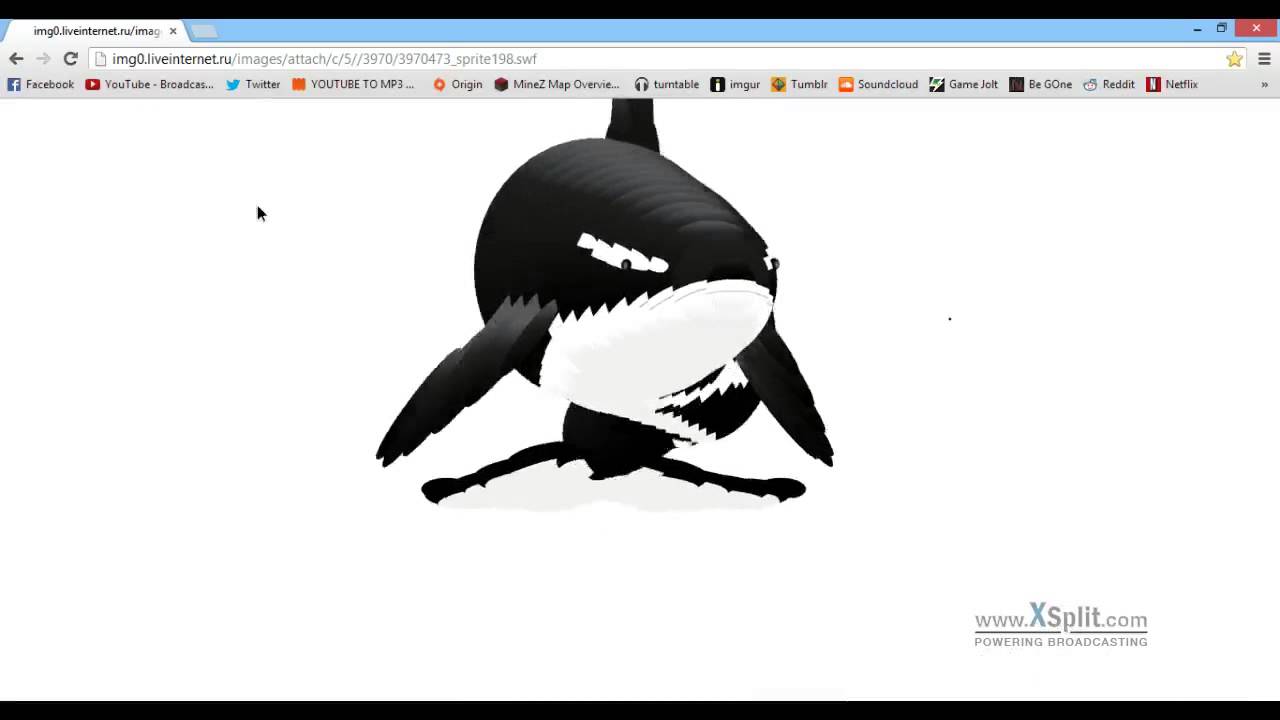1280x720 pixels.
Task: Reload the current page
Action: pyautogui.click(x=70, y=59)
